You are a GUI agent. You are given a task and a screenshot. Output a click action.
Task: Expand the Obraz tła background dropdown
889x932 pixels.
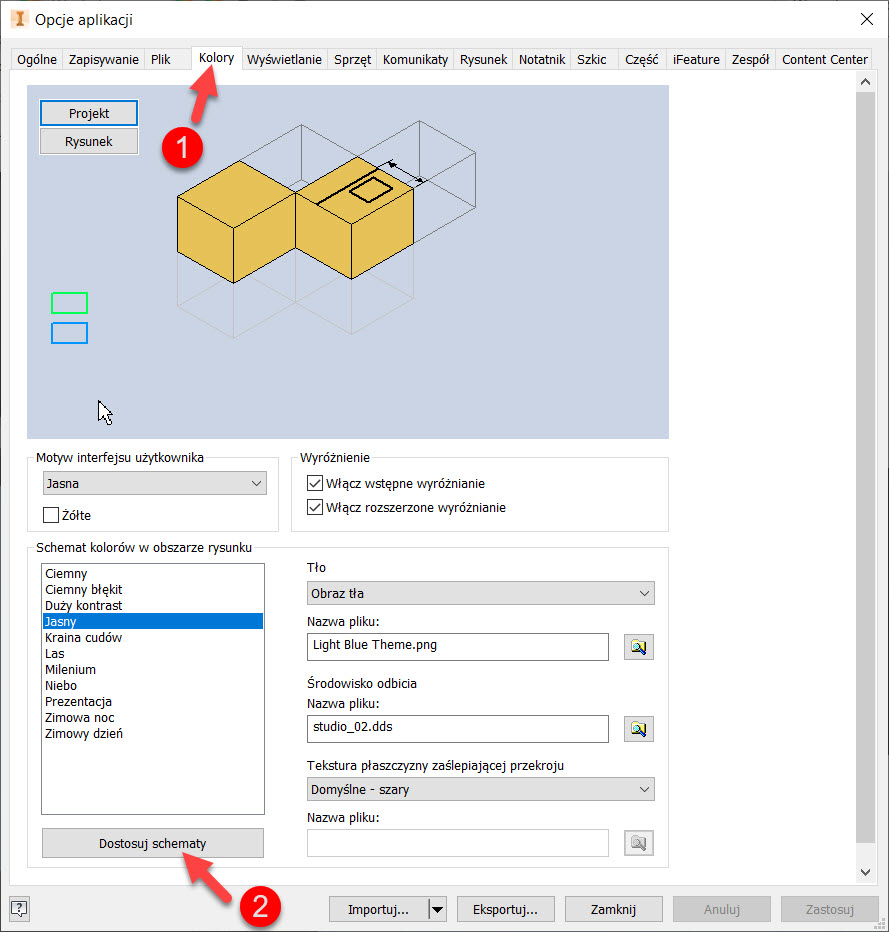(x=480, y=593)
